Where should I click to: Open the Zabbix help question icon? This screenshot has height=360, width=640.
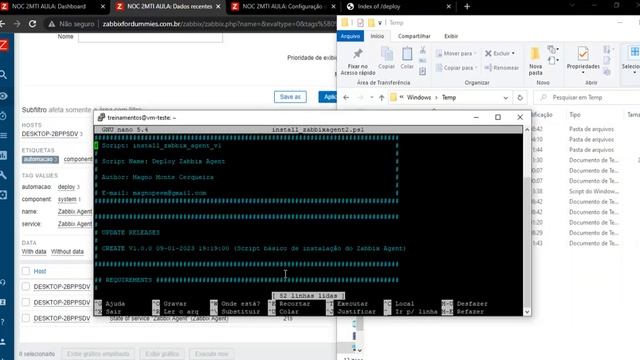[3, 322]
